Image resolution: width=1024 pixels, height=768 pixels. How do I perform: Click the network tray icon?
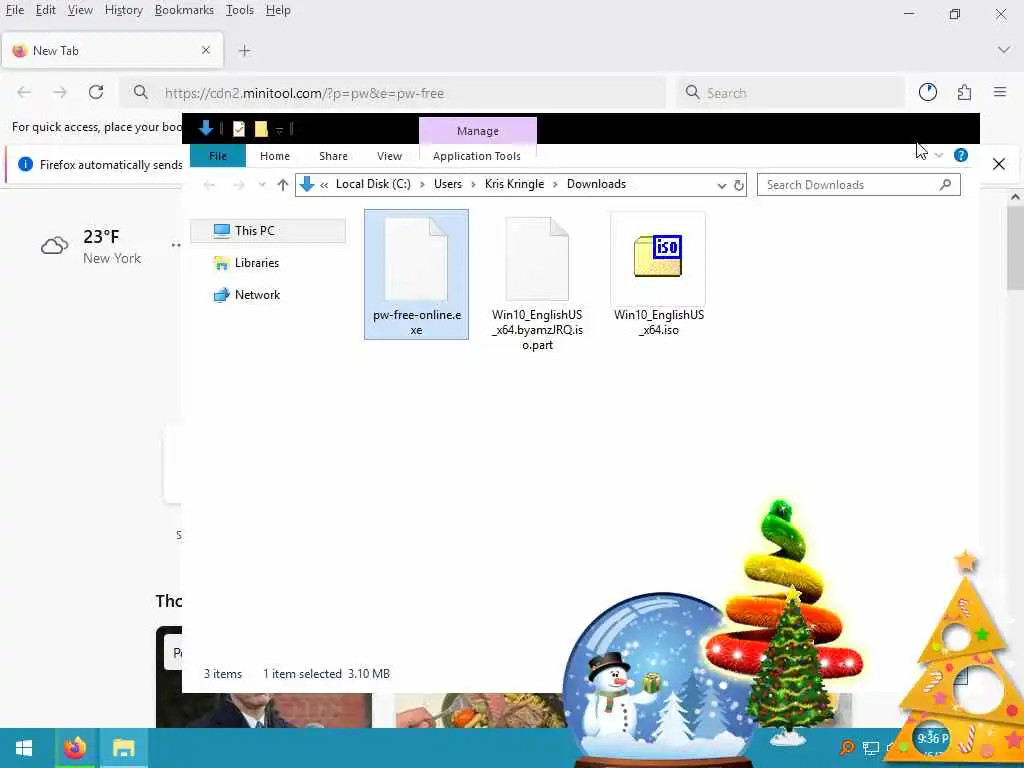870,748
